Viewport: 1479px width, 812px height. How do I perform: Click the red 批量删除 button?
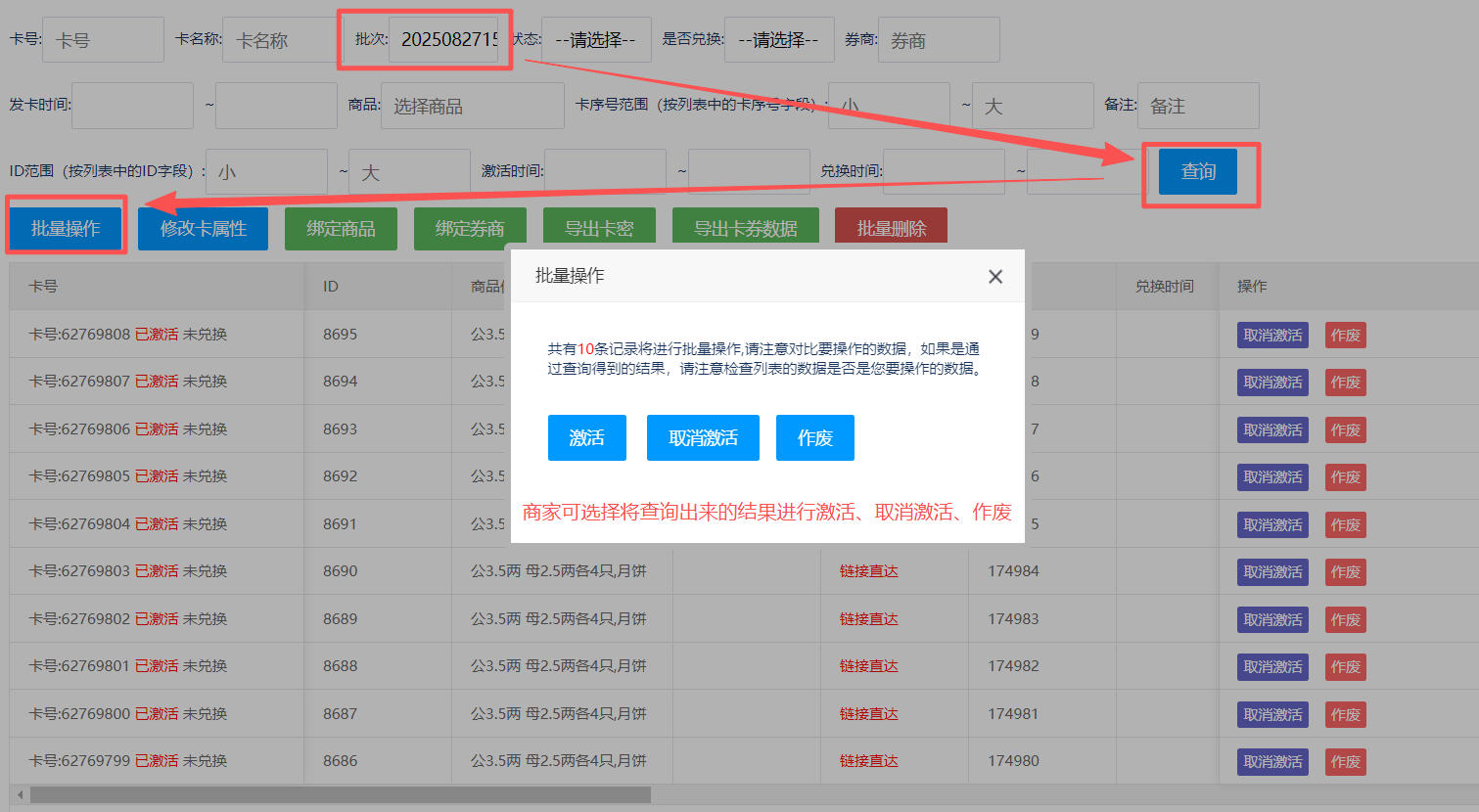click(891, 229)
